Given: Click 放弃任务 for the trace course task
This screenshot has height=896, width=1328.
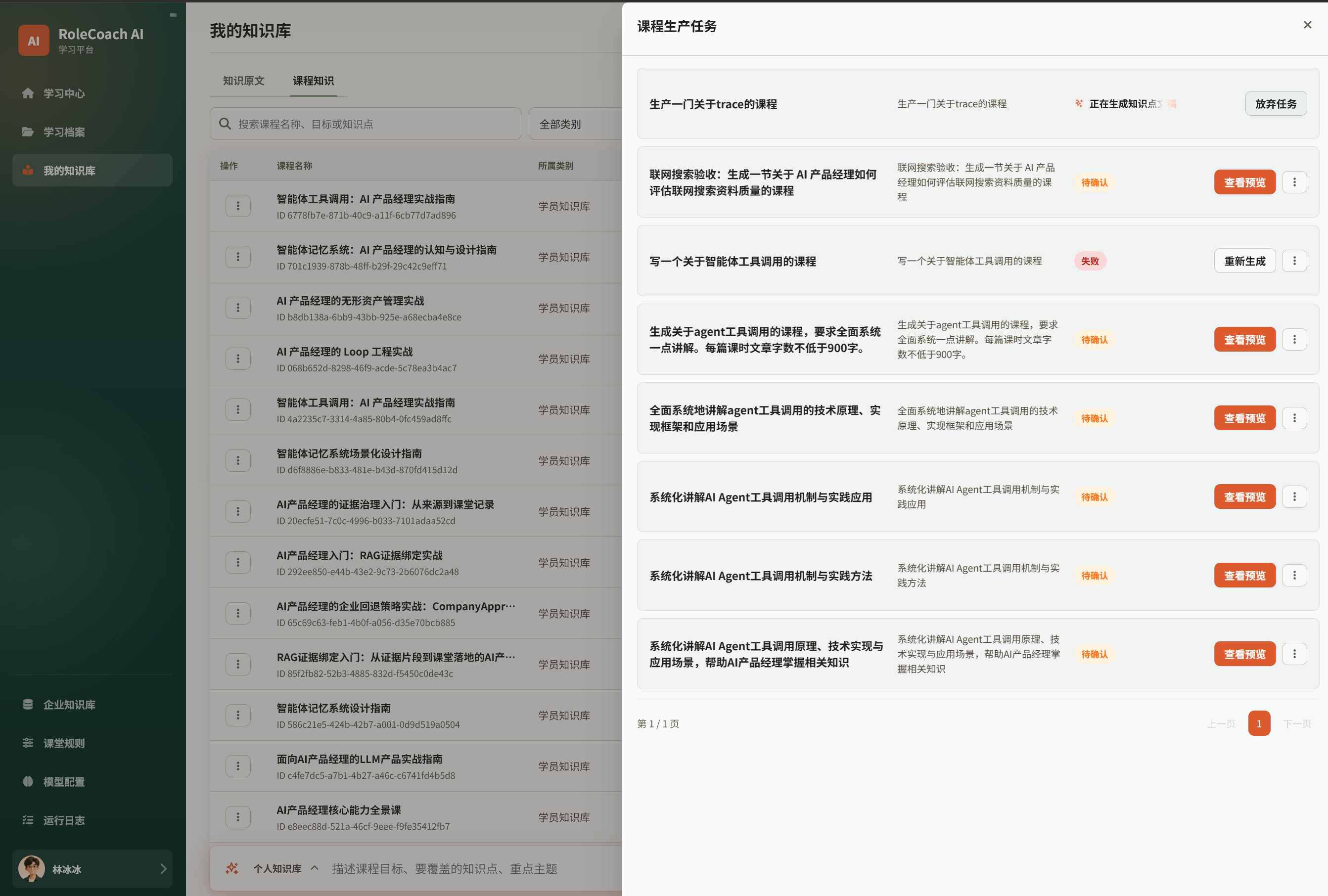Looking at the screenshot, I should click(1276, 103).
